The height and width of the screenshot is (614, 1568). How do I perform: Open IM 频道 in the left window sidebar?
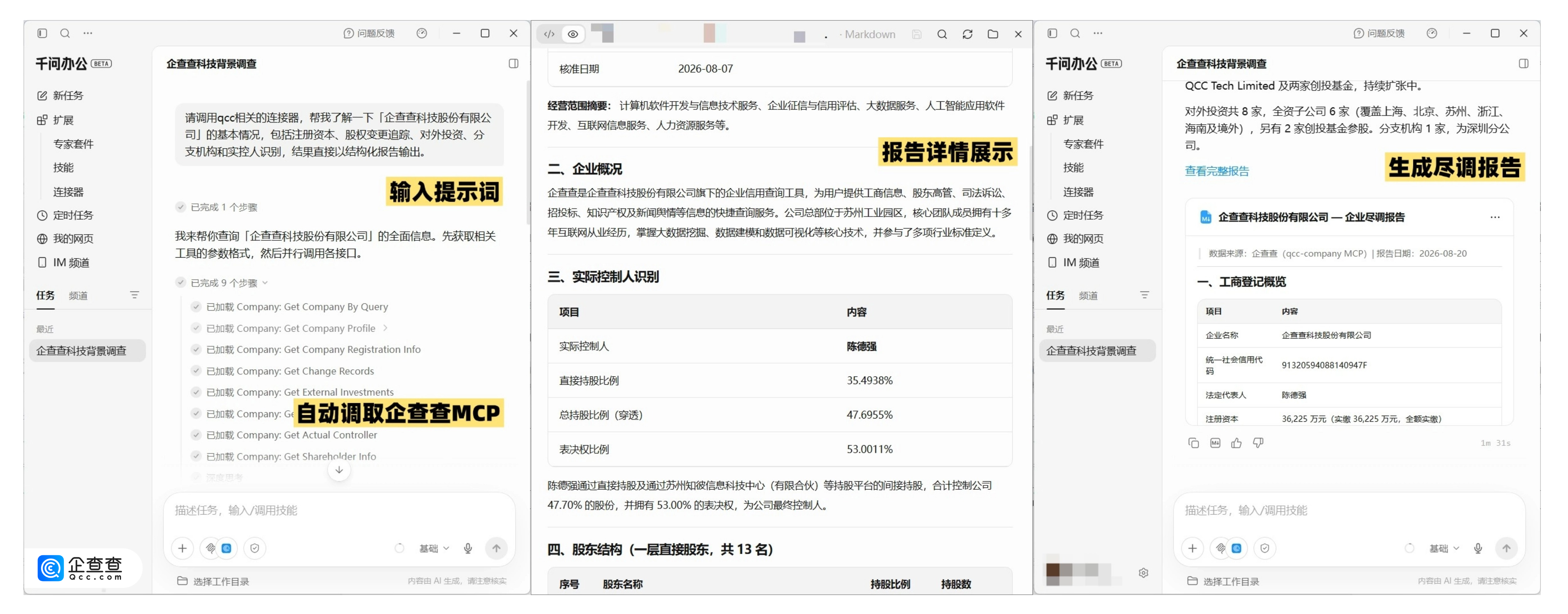point(63,262)
